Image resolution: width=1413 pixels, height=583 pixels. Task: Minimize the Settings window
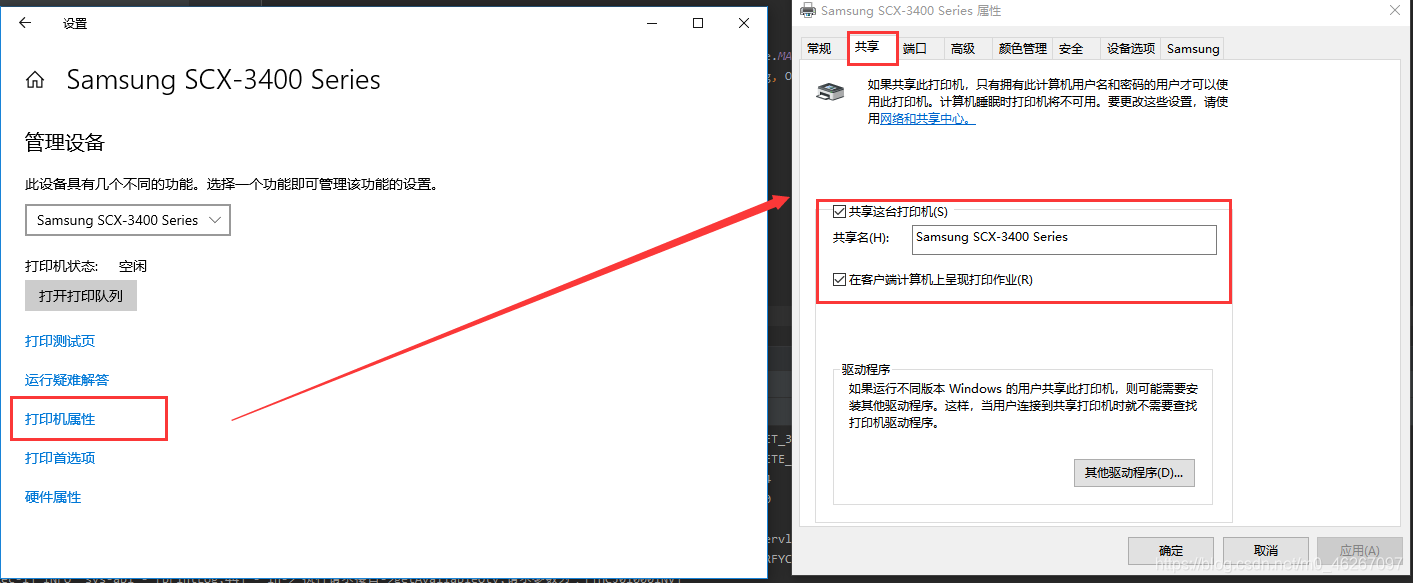(652, 23)
